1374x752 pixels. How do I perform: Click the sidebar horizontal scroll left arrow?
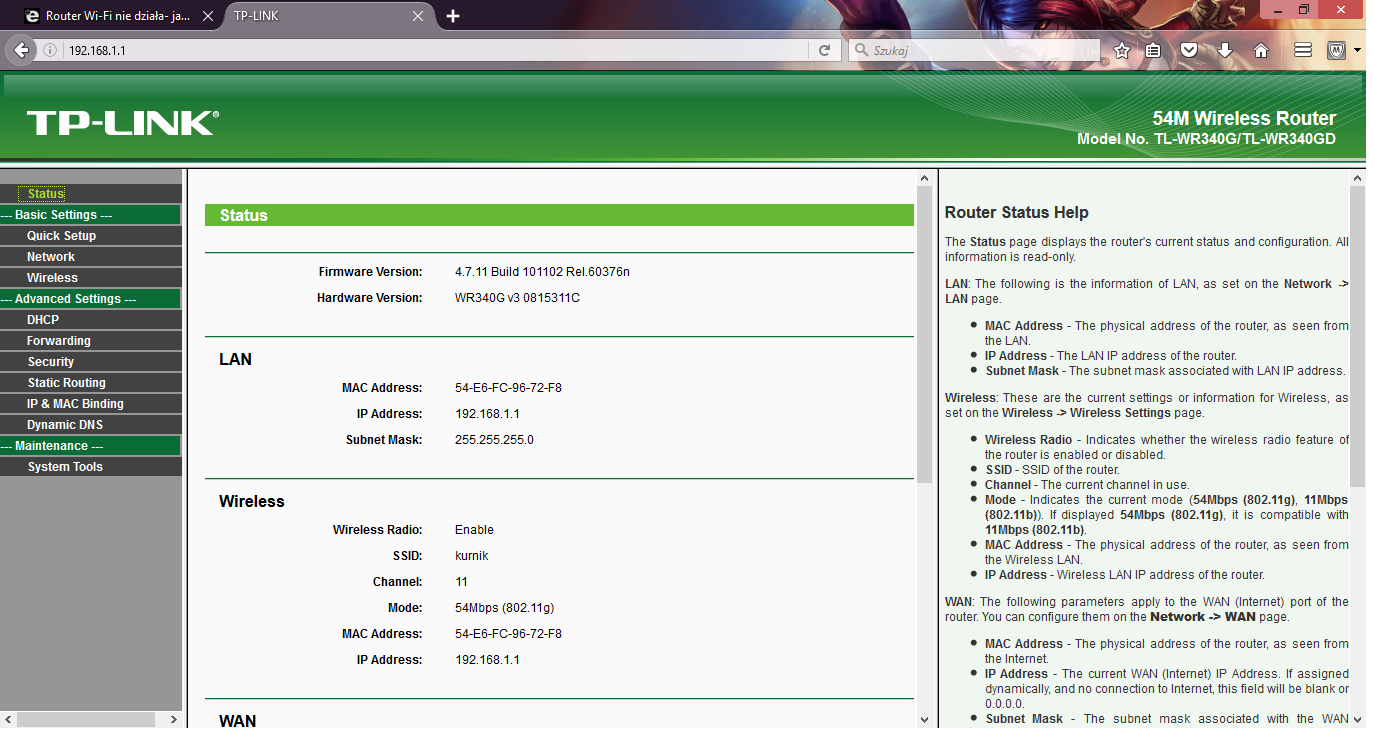(x=8, y=719)
